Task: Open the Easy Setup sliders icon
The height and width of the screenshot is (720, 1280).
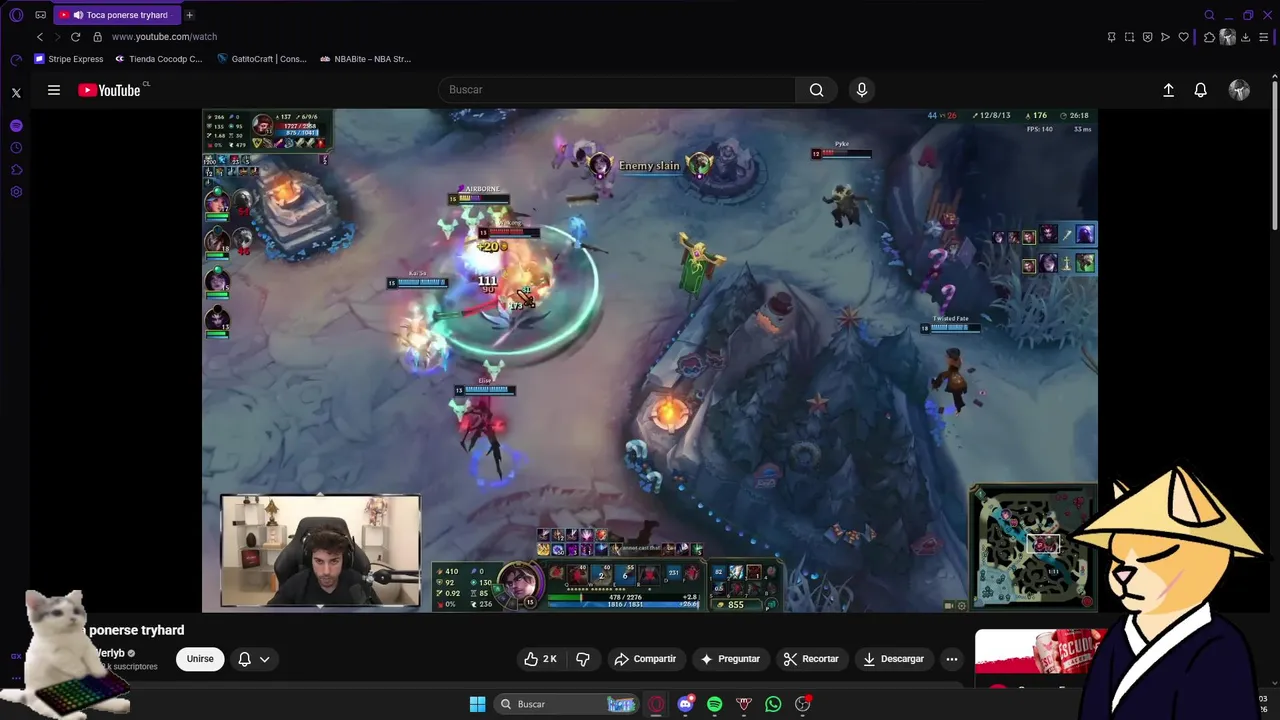Action: coord(1264,37)
